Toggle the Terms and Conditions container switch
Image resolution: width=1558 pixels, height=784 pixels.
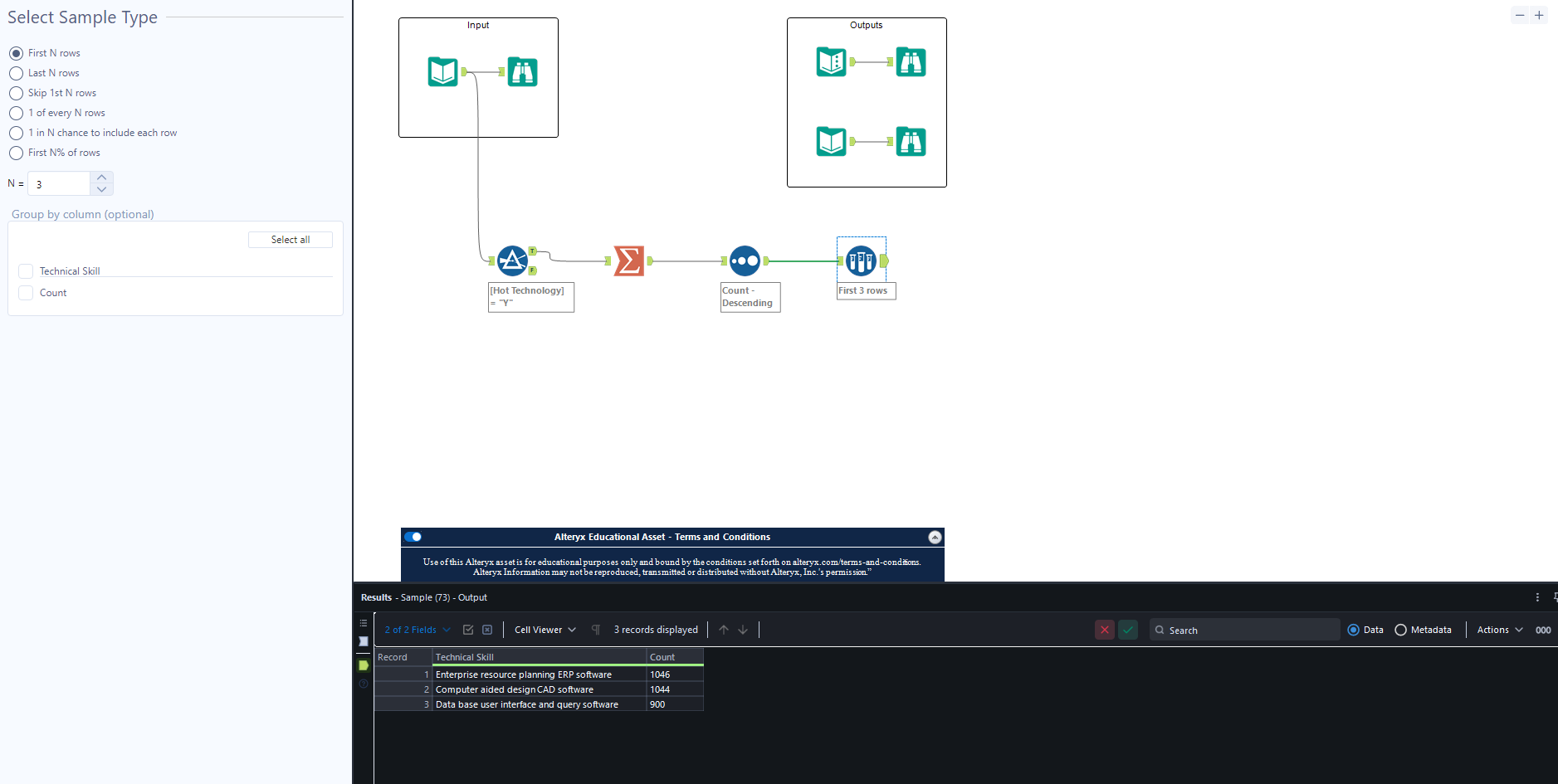point(413,537)
